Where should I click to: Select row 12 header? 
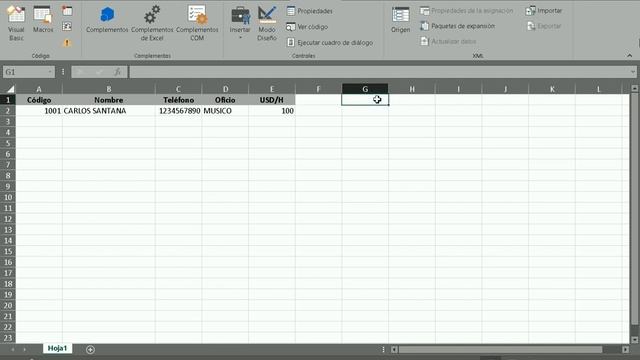tap(8, 219)
